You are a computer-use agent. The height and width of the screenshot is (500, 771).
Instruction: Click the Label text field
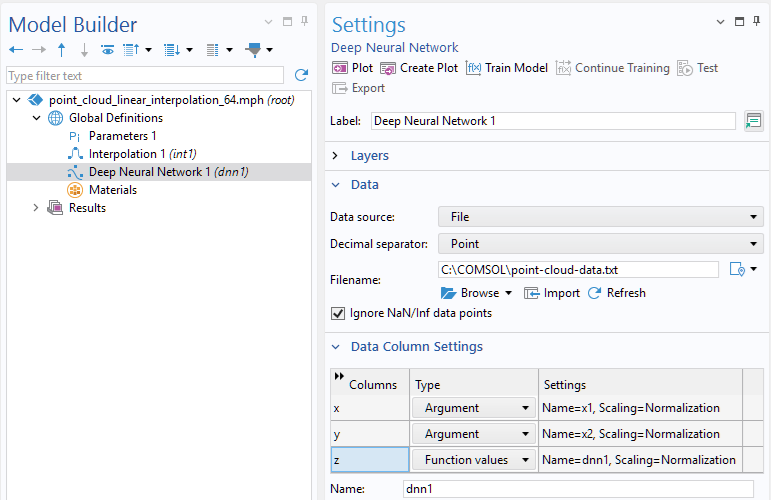click(553, 121)
